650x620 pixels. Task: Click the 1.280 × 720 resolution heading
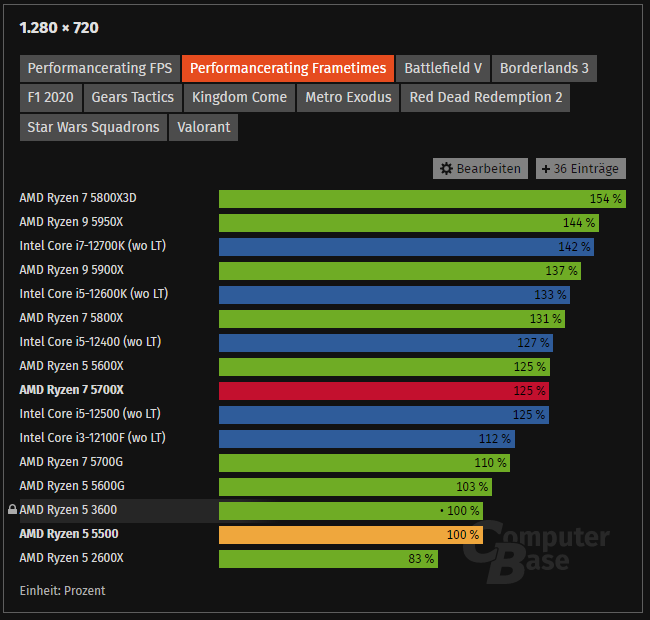59,28
